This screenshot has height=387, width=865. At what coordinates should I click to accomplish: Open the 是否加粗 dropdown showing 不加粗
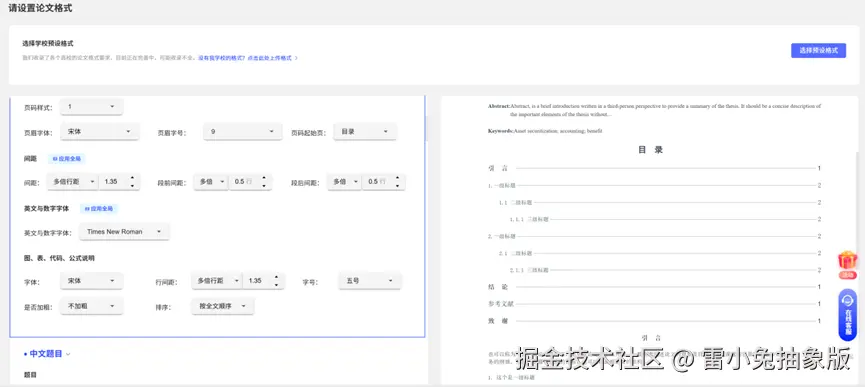tap(91, 306)
